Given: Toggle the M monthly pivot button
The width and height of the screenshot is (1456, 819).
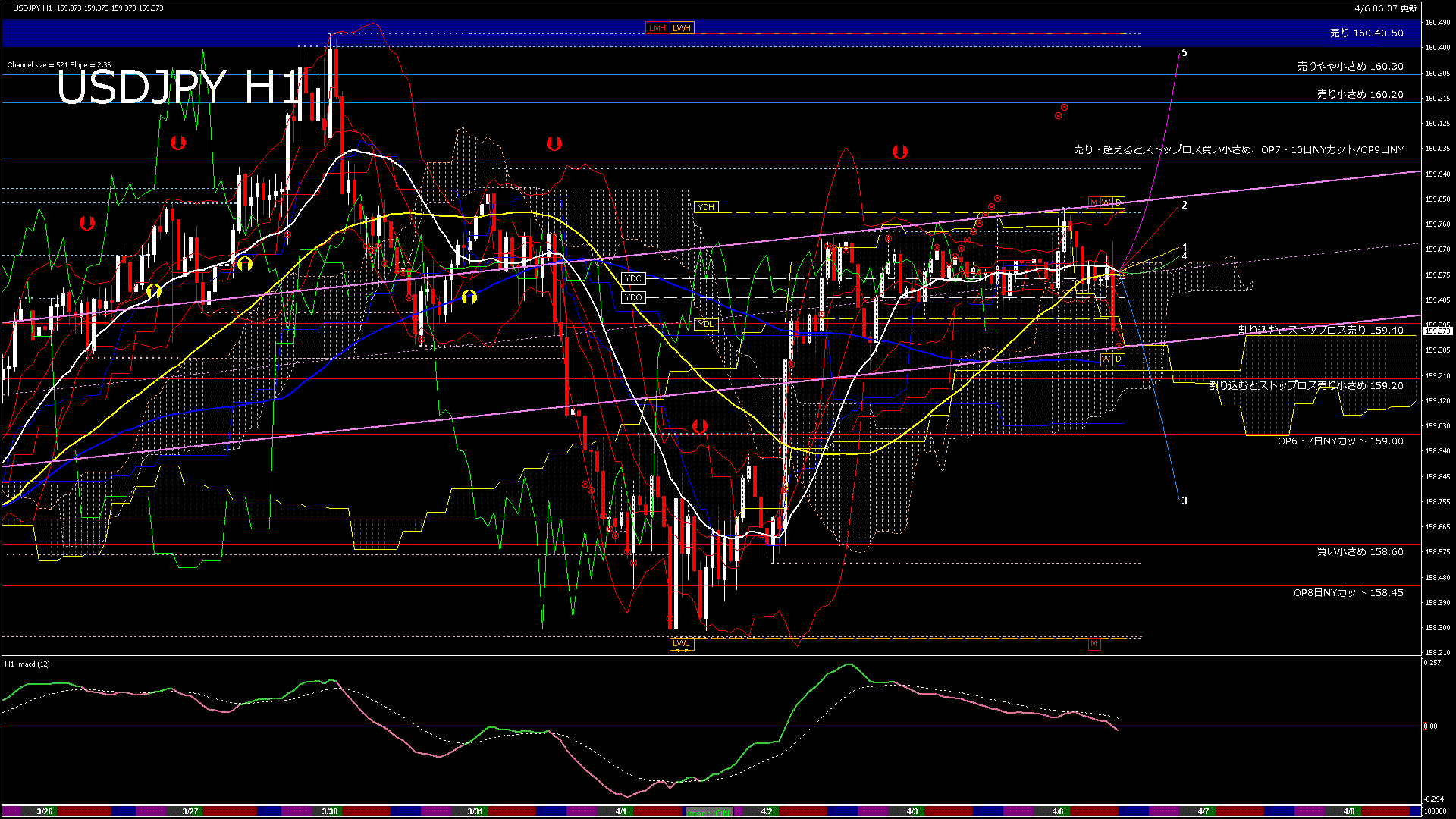Looking at the screenshot, I should 1094,202.
